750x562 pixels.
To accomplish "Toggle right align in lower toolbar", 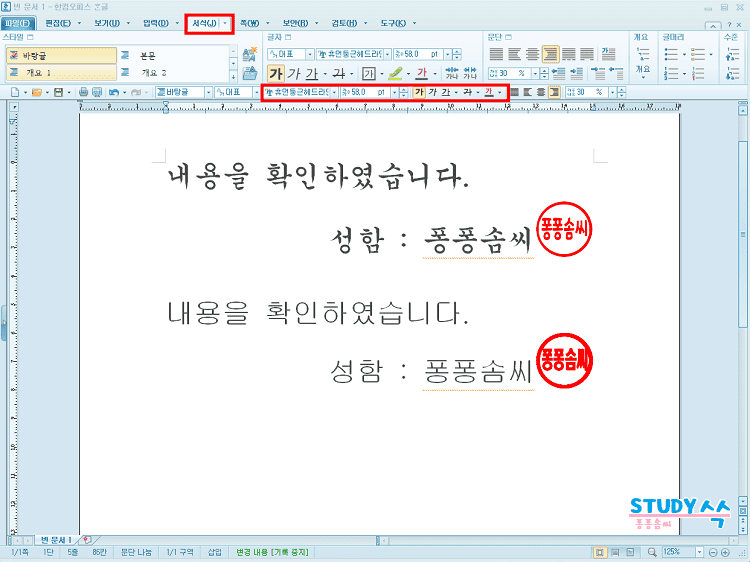I will pyautogui.click(x=554, y=92).
